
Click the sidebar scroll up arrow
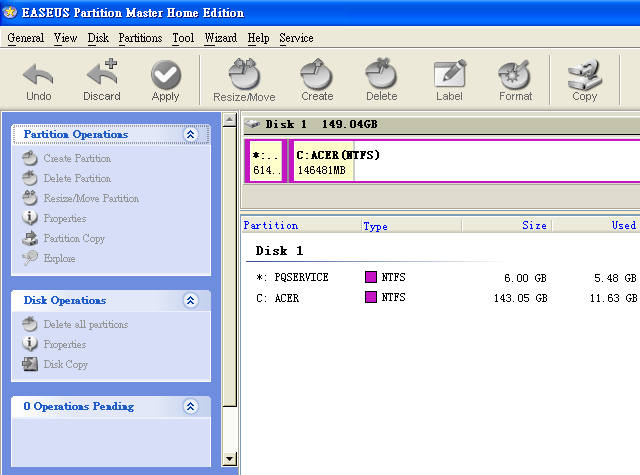(229, 120)
